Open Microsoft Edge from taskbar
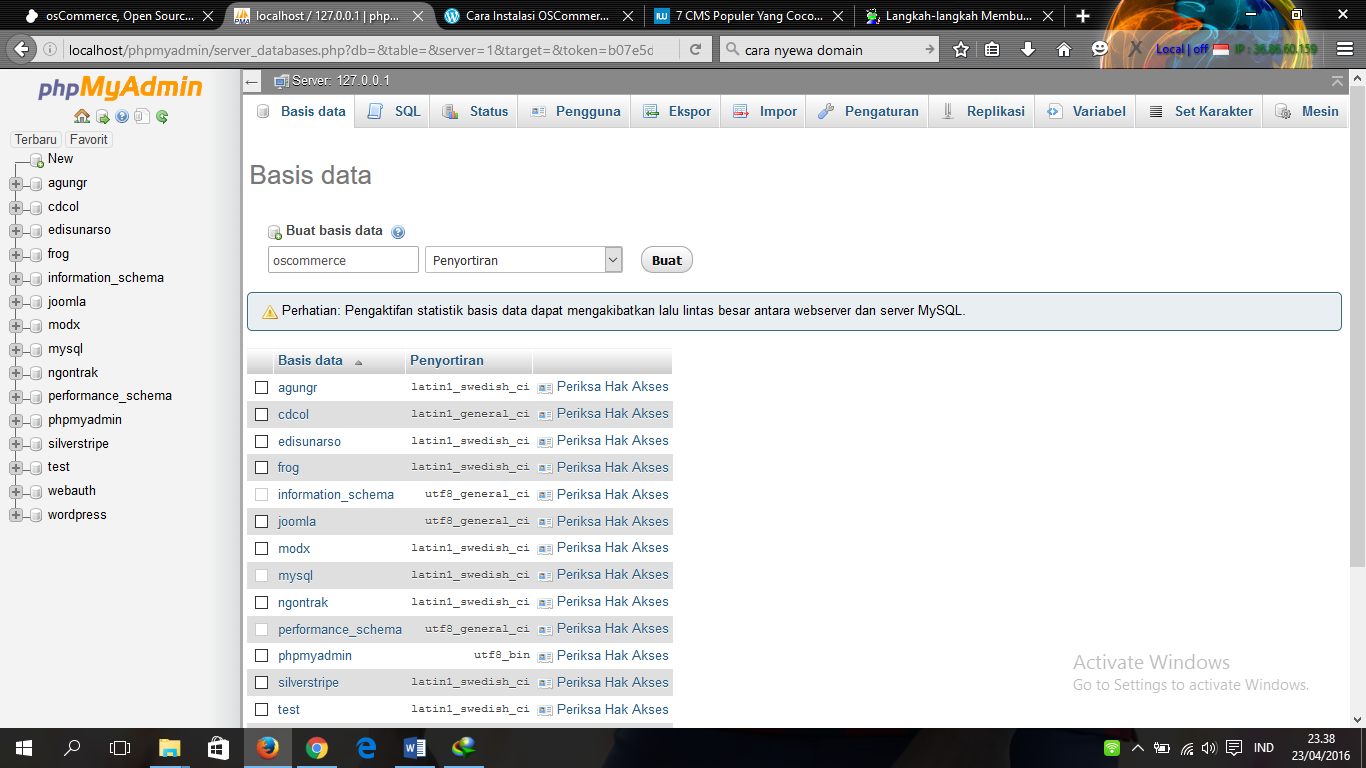This screenshot has width=1366, height=768. pyautogui.click(x=365, y=747)
